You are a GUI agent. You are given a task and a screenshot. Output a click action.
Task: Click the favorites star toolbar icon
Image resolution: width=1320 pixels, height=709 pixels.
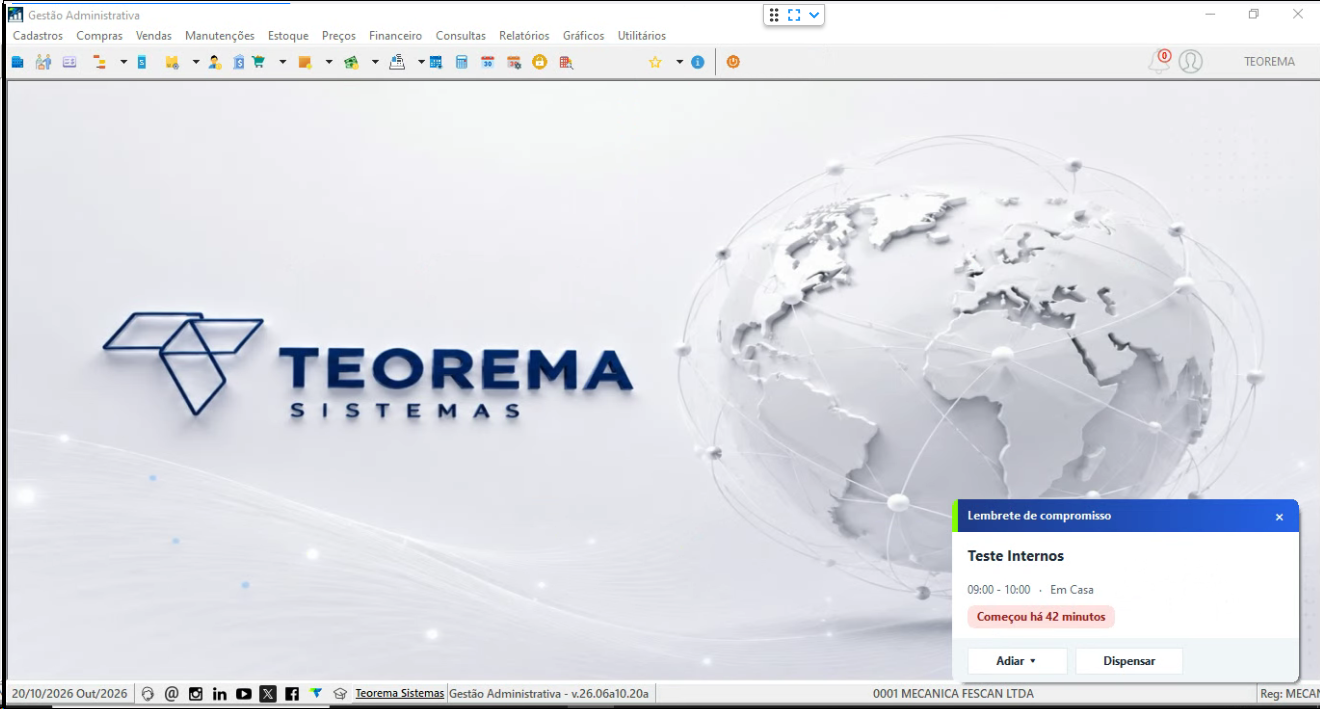click(655, 62)
